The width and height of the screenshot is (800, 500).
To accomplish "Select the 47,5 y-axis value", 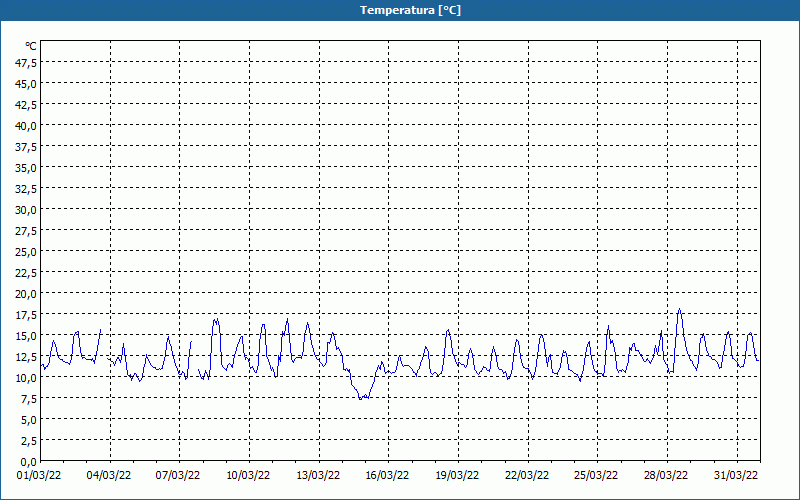I will tap(27, 62).
